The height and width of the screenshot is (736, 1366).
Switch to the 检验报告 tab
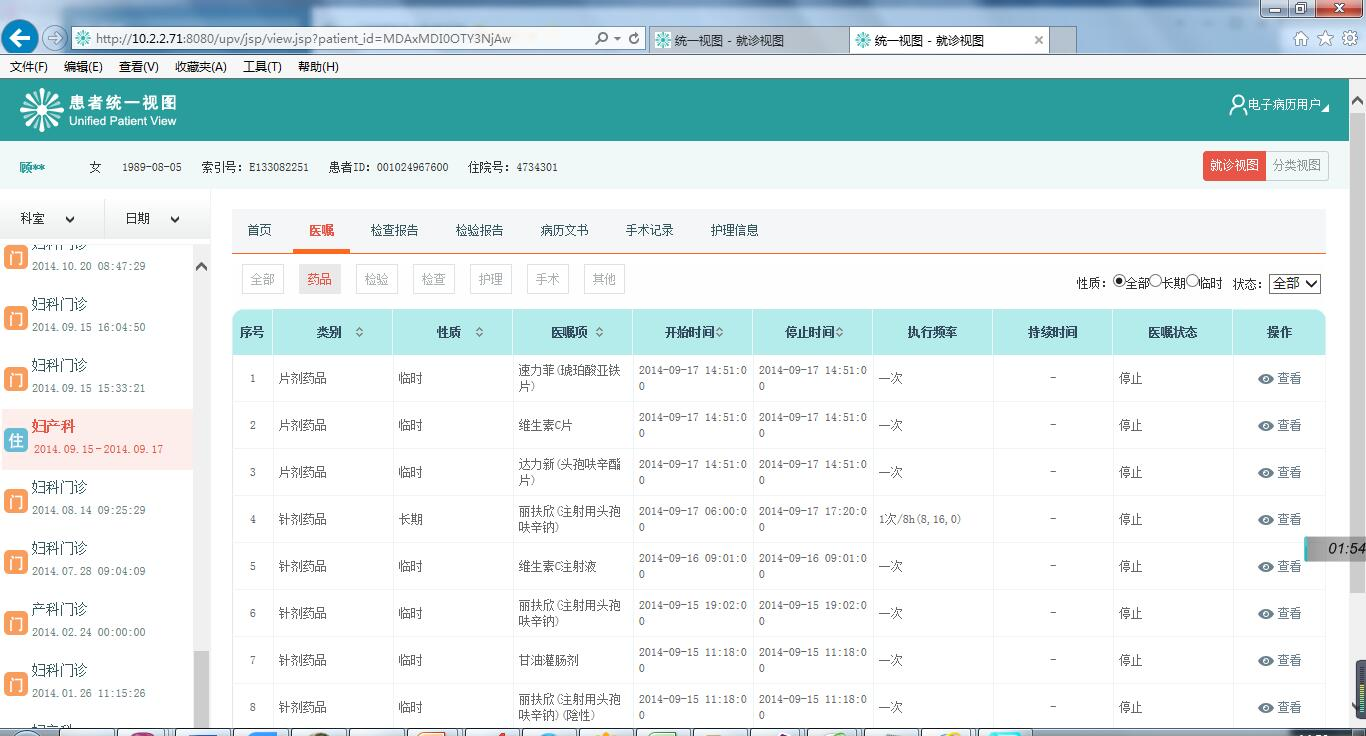click(479, 230)
